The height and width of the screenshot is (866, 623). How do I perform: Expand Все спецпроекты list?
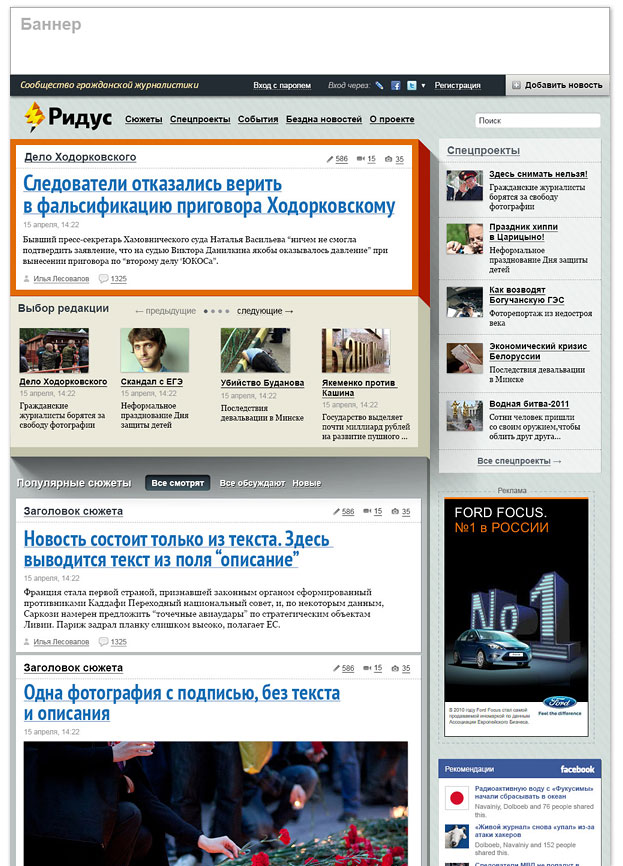pos(519,461)
